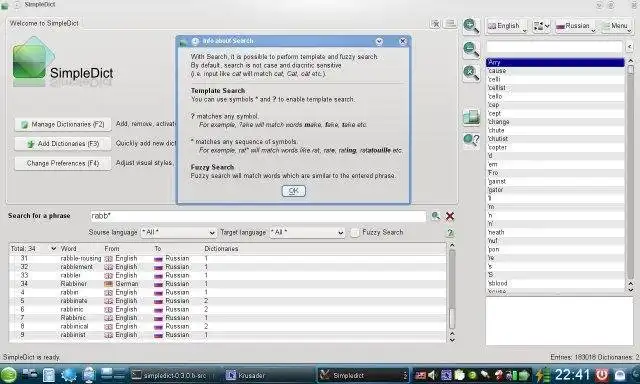This screenshot has height=384, width=640.
Task: Click the file manager icon in taskbar
Action: [x=49, y=375]
